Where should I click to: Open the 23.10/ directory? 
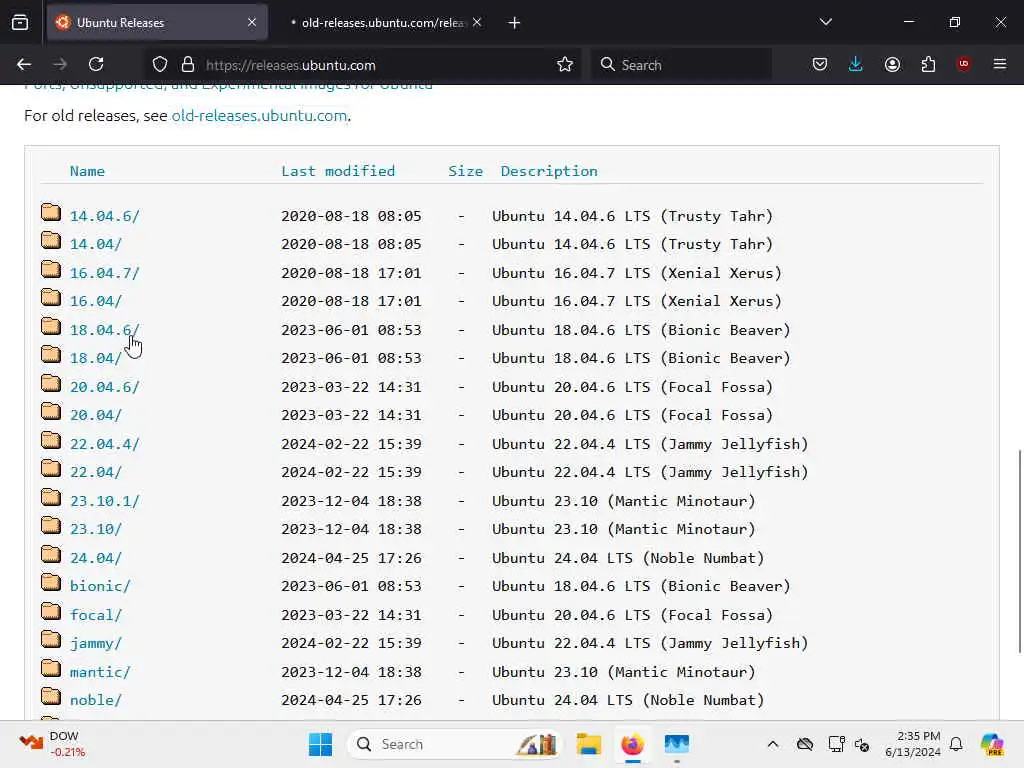tap(96, 529)
